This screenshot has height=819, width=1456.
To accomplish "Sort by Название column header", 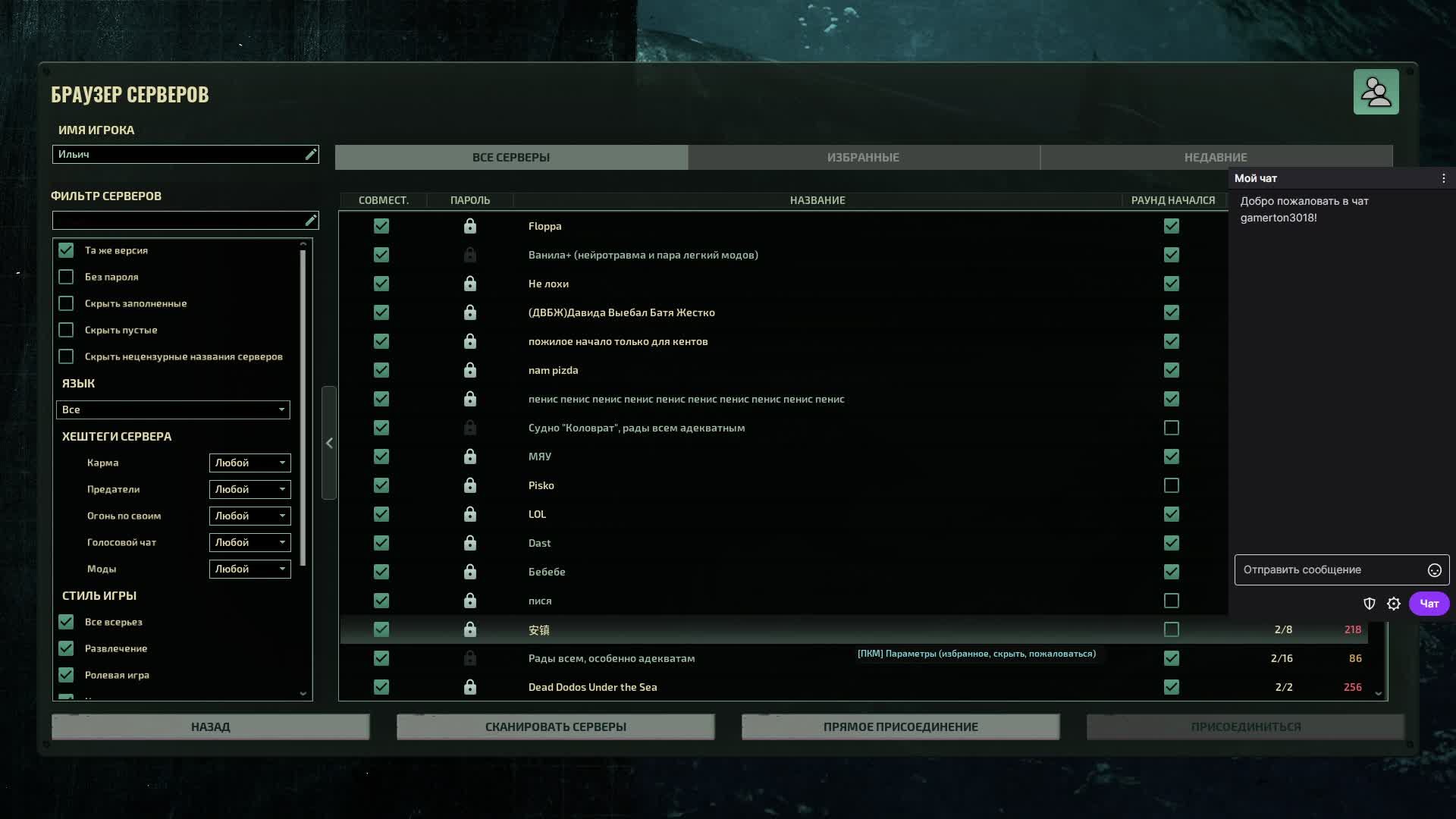I will (x=817, y=200).
